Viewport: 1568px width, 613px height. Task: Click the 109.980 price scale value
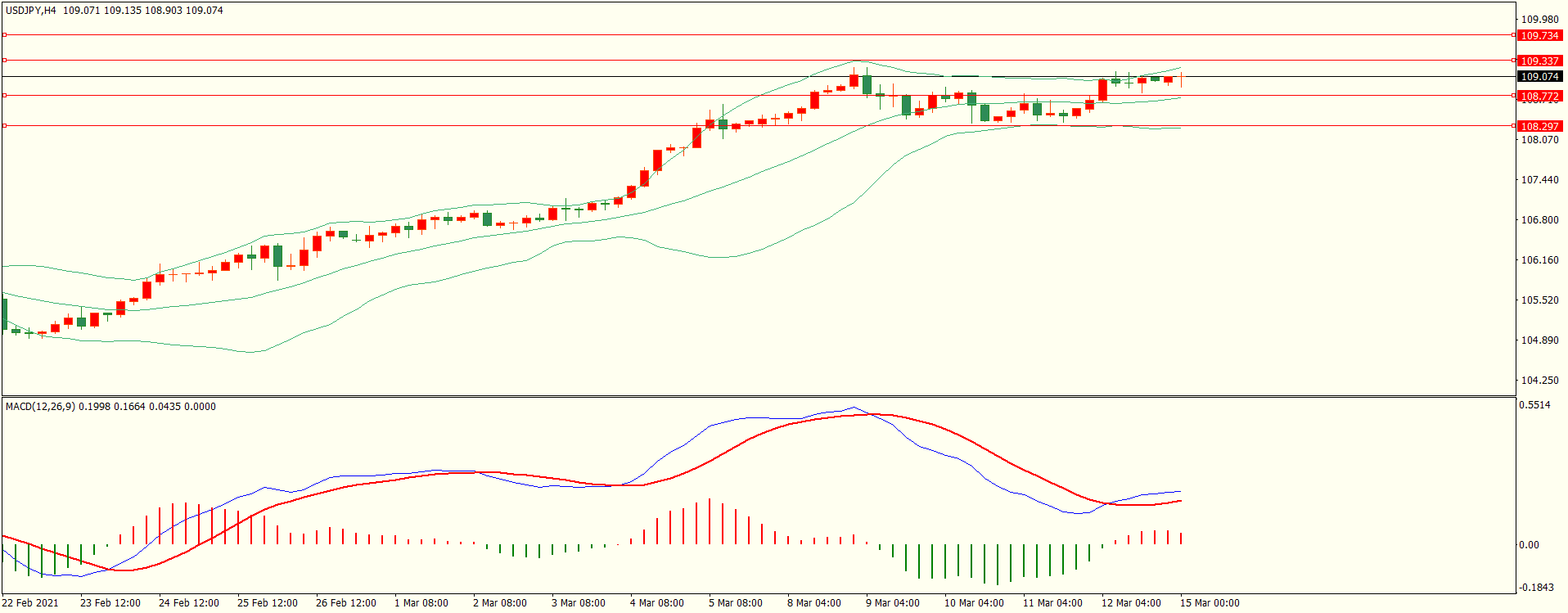(x=1539, y=20)
